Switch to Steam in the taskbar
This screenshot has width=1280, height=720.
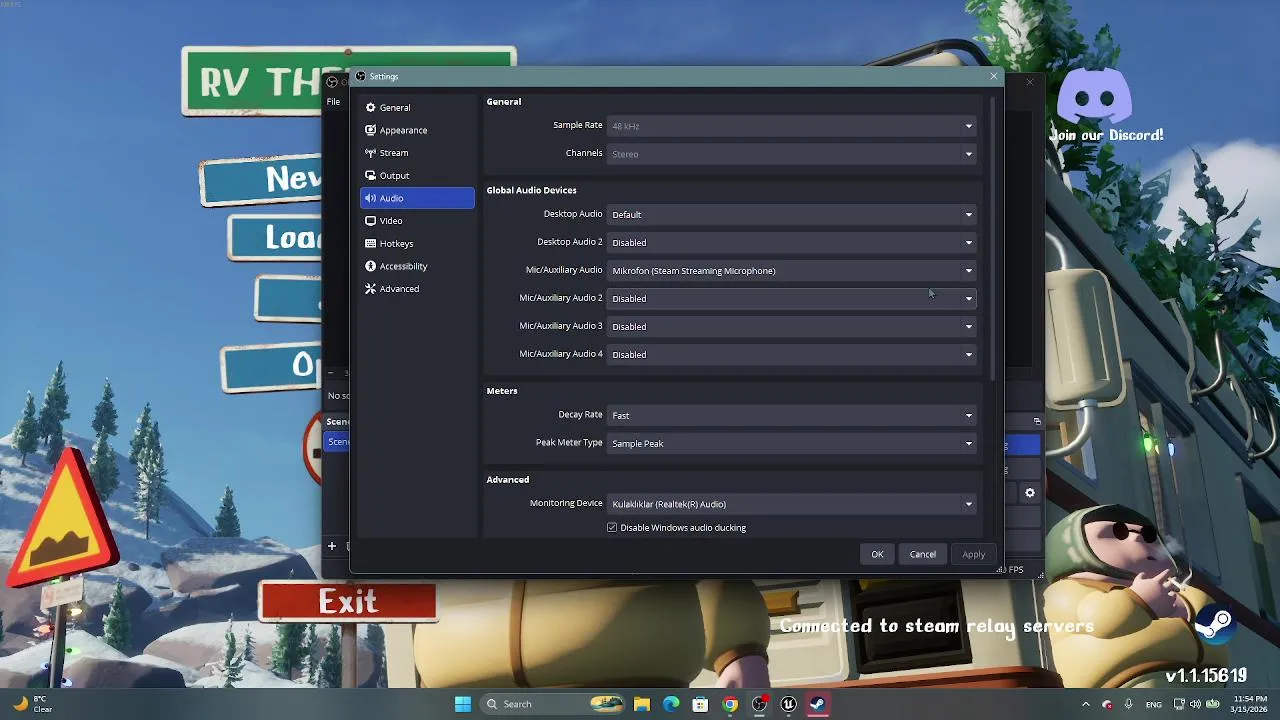817,704
